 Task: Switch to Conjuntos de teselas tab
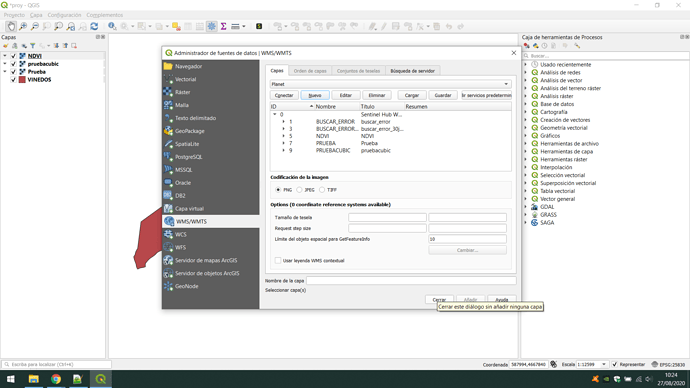(x=358, y=71)
